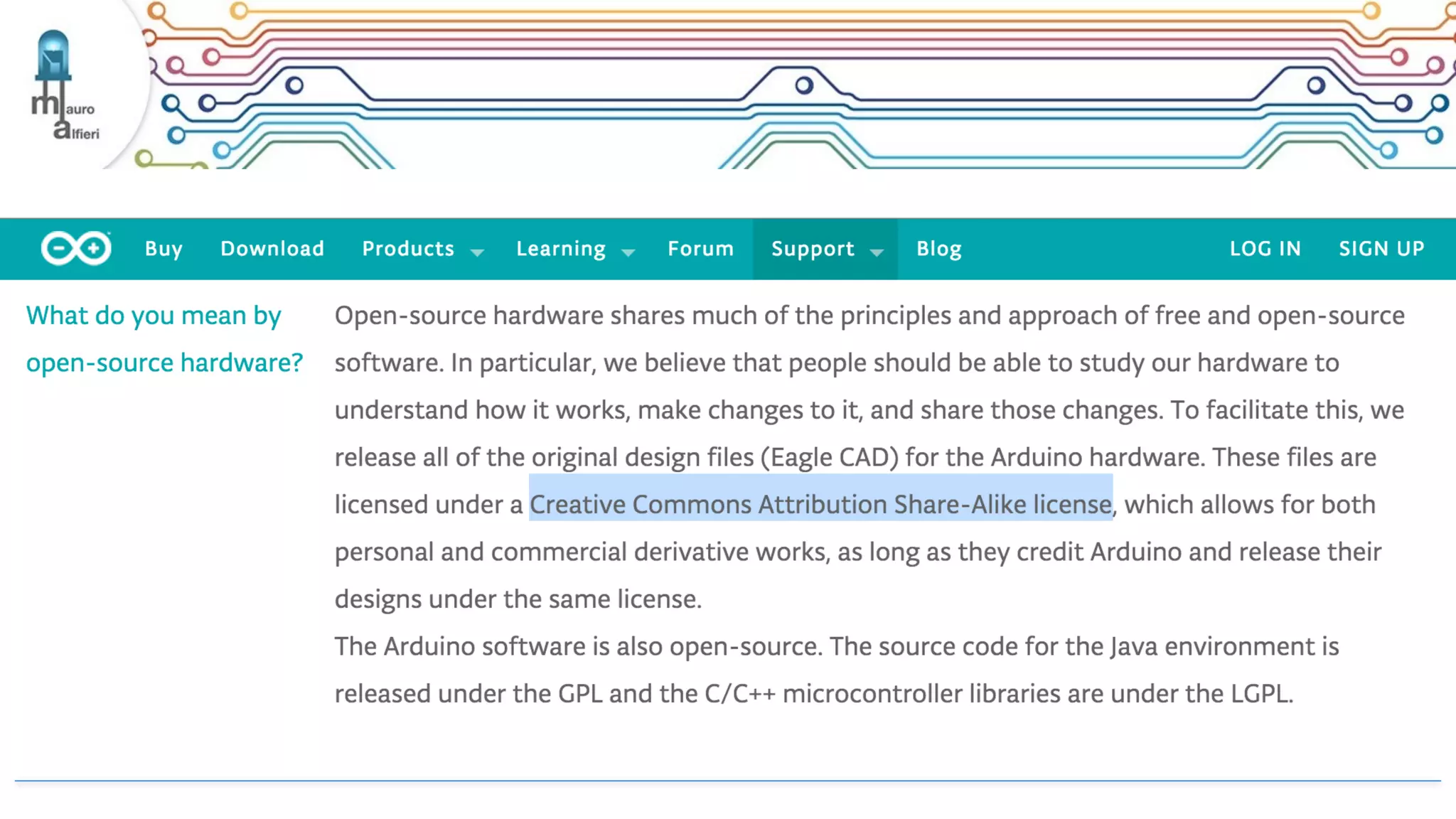
Task: Go to the Download page
Action: click(272, 248)
